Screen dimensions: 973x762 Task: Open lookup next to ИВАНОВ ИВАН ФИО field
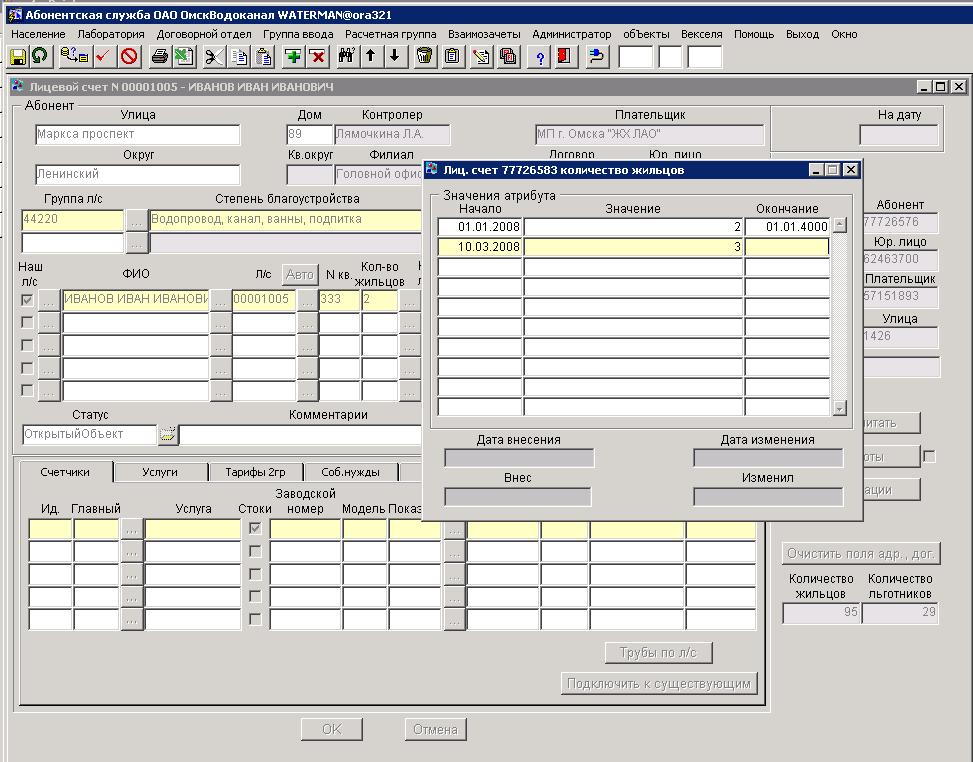click(220, 299)
